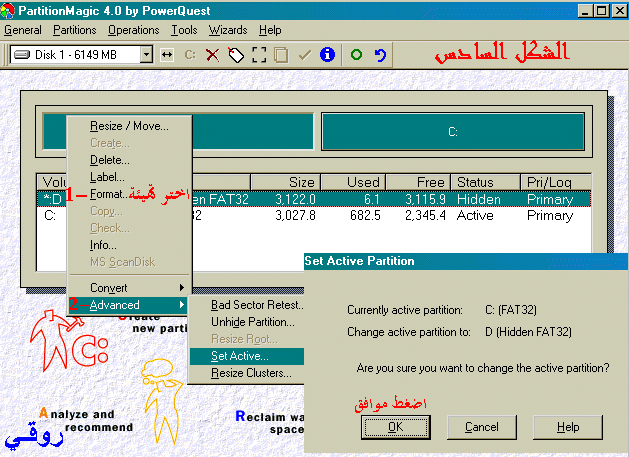The height and width of the screenshot is (457, 629).
Task: Click the check mark toolbar icon
Action: click(x=305, y=55)
